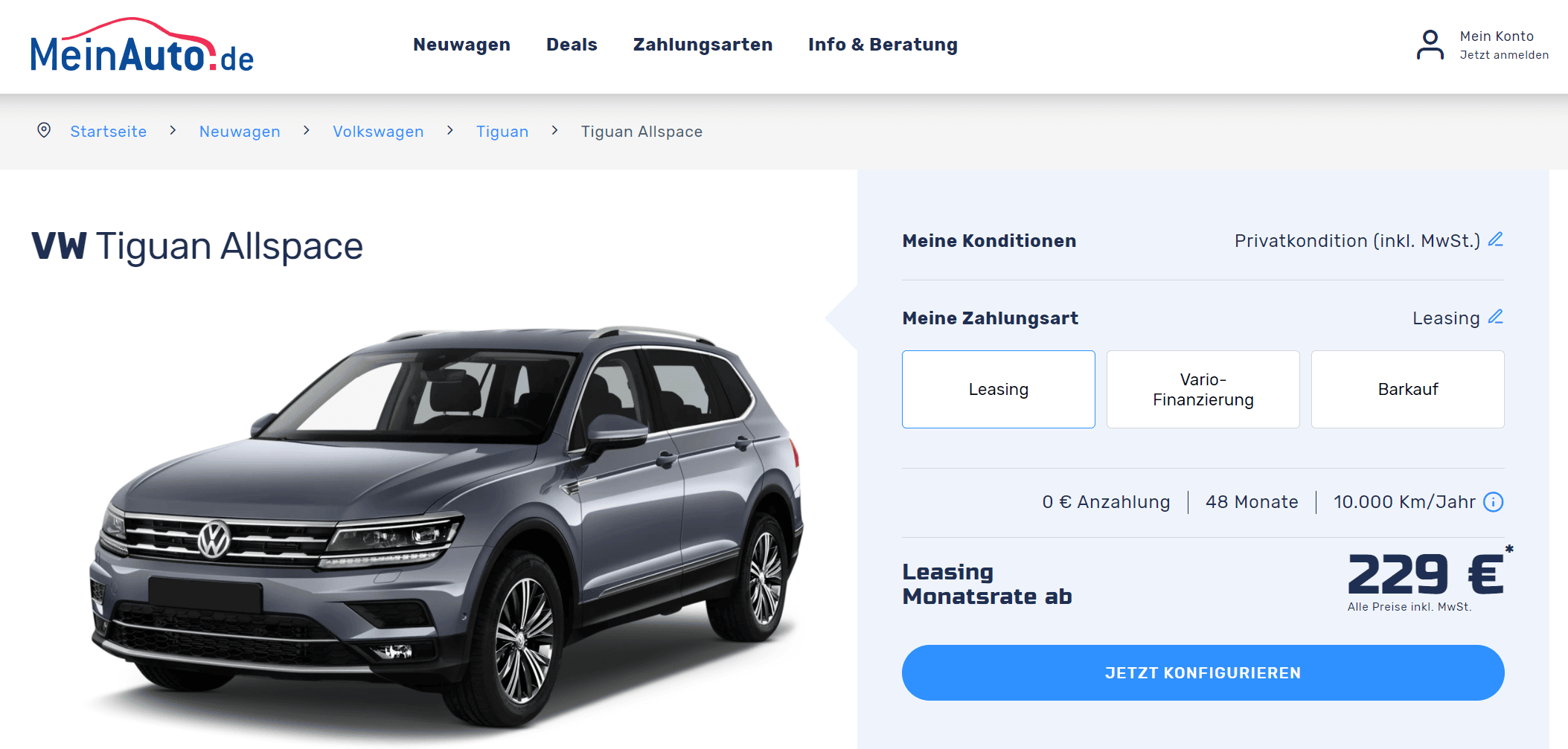Open the Neuwagen navigation menu

click(461, 45)
